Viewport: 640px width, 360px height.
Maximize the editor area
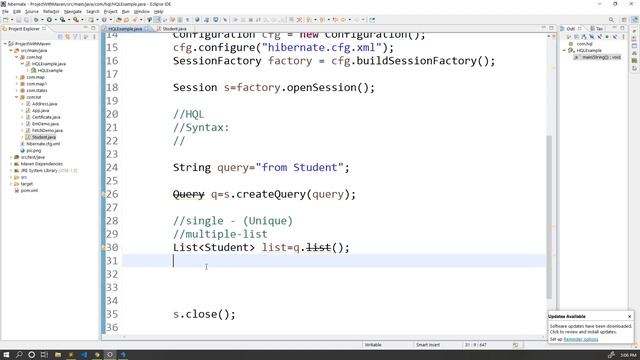pyautogui.click(x=551, y=28)
